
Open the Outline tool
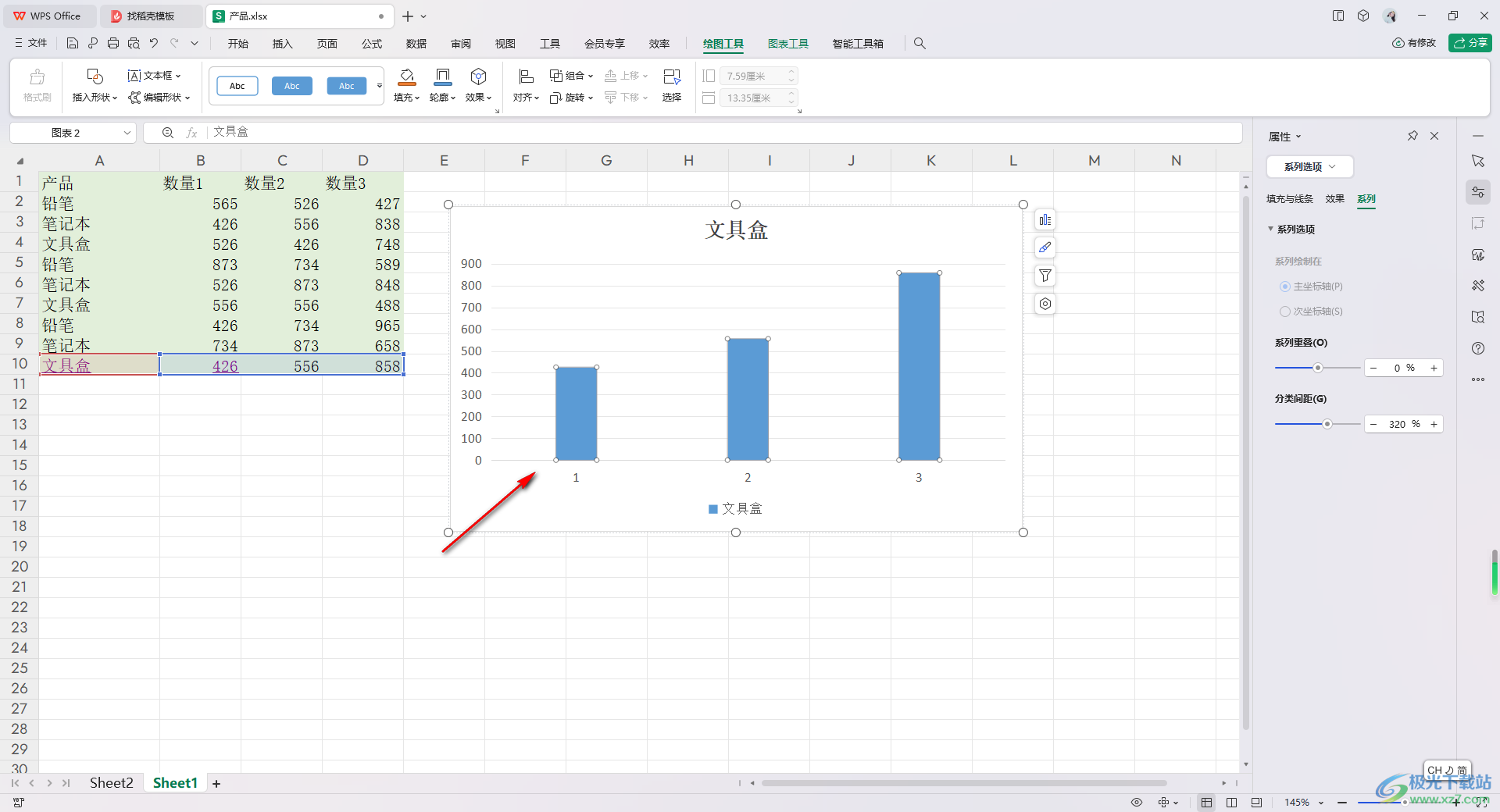[x=442, y=86]
